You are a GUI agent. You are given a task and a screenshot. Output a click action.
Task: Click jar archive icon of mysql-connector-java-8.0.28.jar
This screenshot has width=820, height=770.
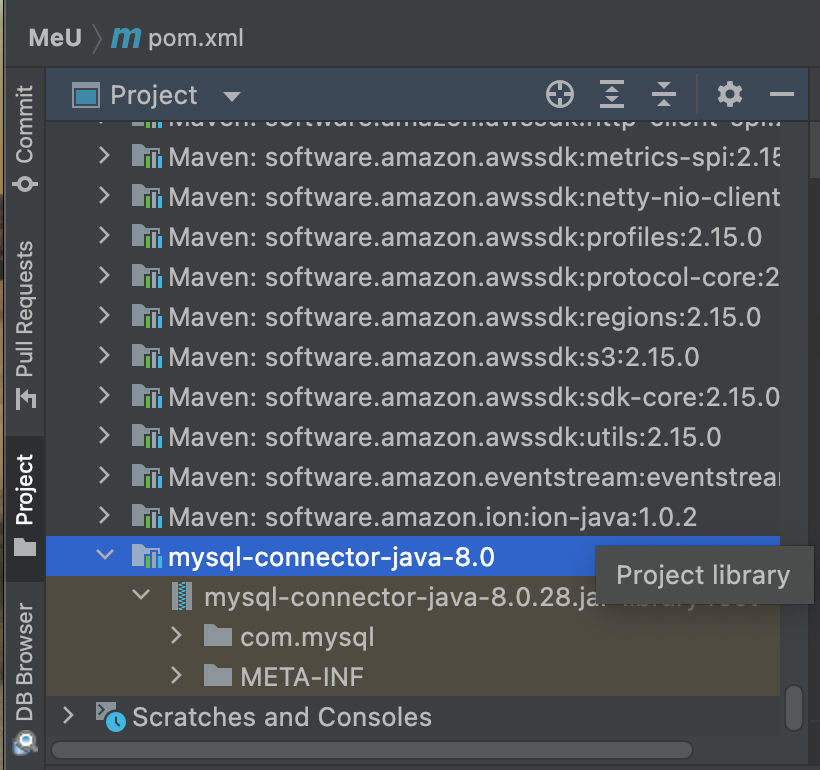click(x=182, y=596)
